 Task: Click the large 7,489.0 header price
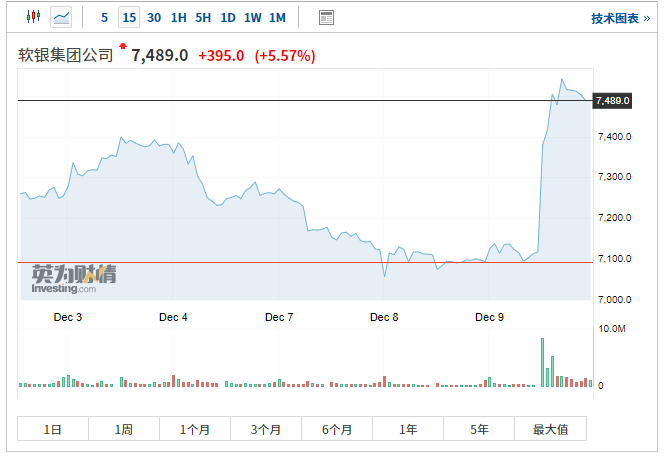point(159,55)
